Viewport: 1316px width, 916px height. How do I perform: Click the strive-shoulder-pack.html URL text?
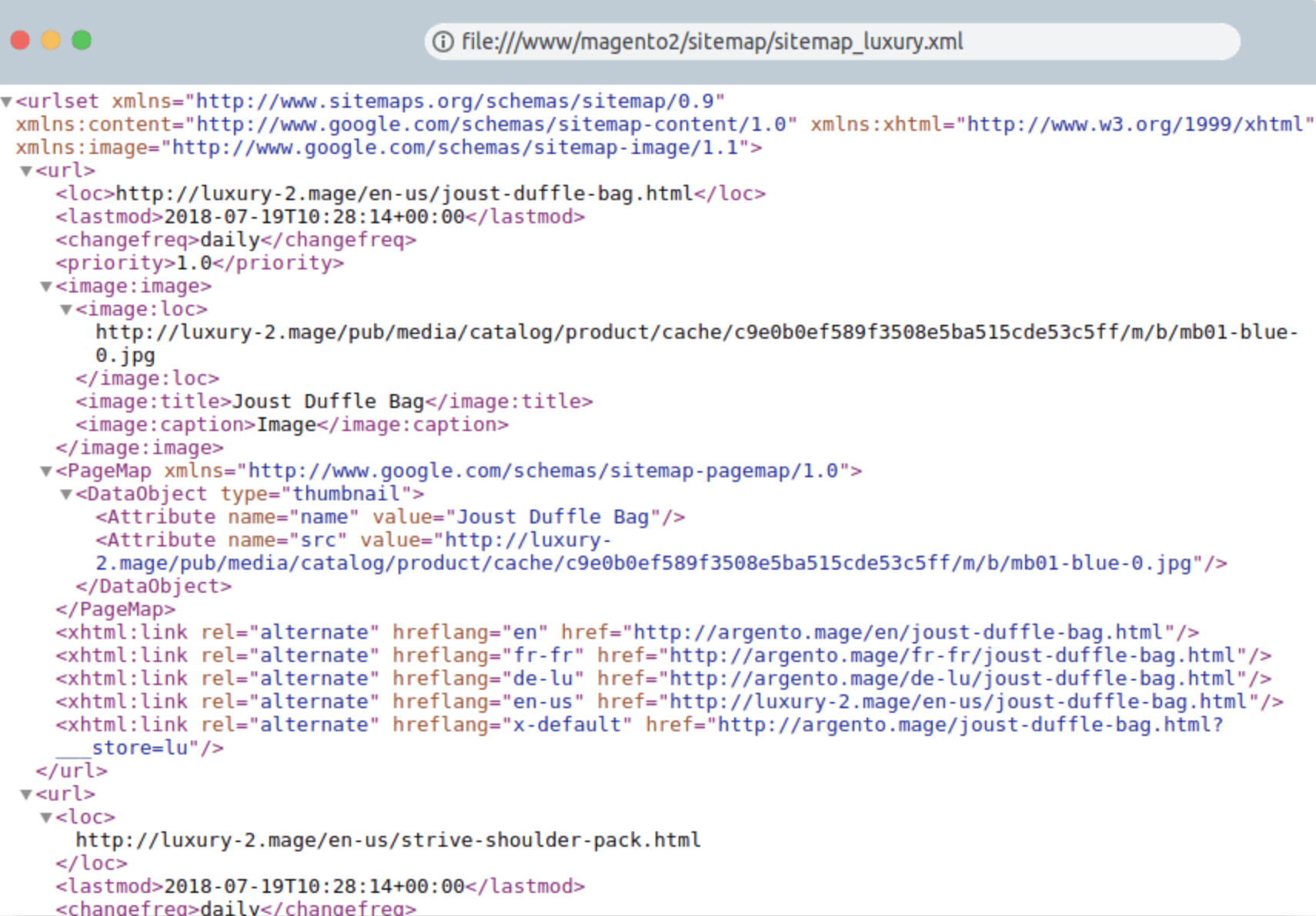(x=388, y=841)
